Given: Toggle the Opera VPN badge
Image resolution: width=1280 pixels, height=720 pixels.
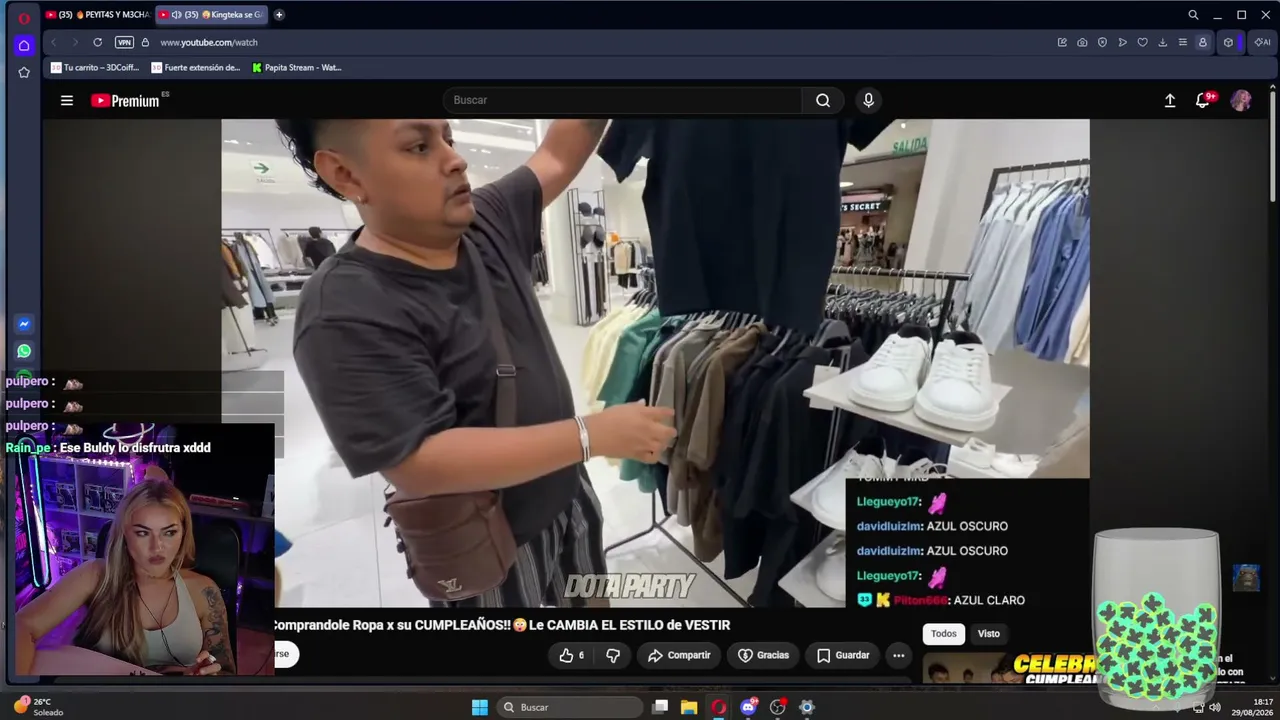Looking at the screenshot, I should [124, 42].
